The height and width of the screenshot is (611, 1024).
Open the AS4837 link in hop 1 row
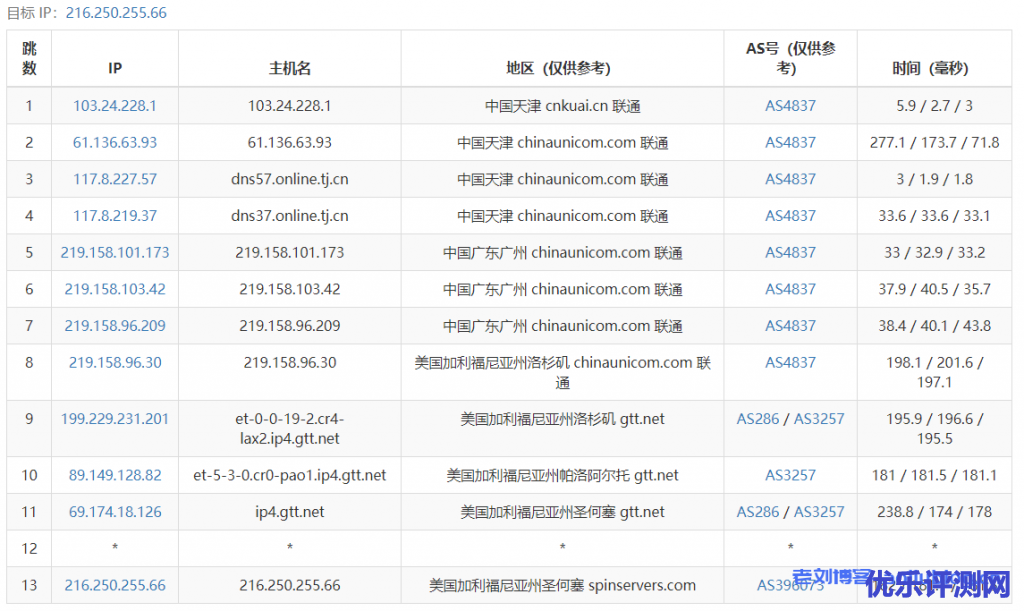click(790, 106)
